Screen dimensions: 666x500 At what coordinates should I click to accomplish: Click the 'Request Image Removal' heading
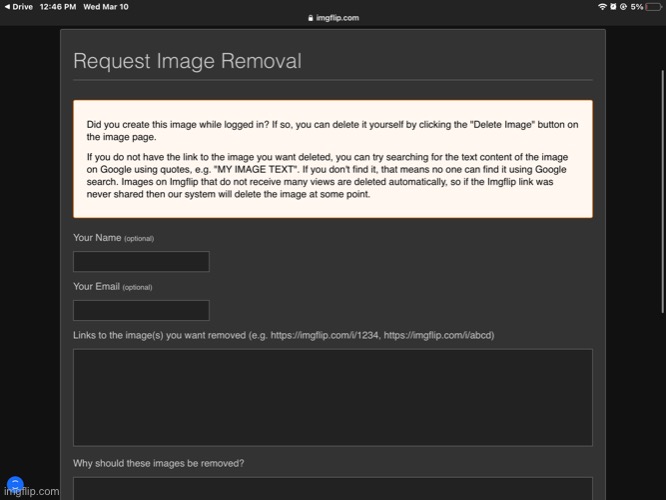(x=187, y=61)
